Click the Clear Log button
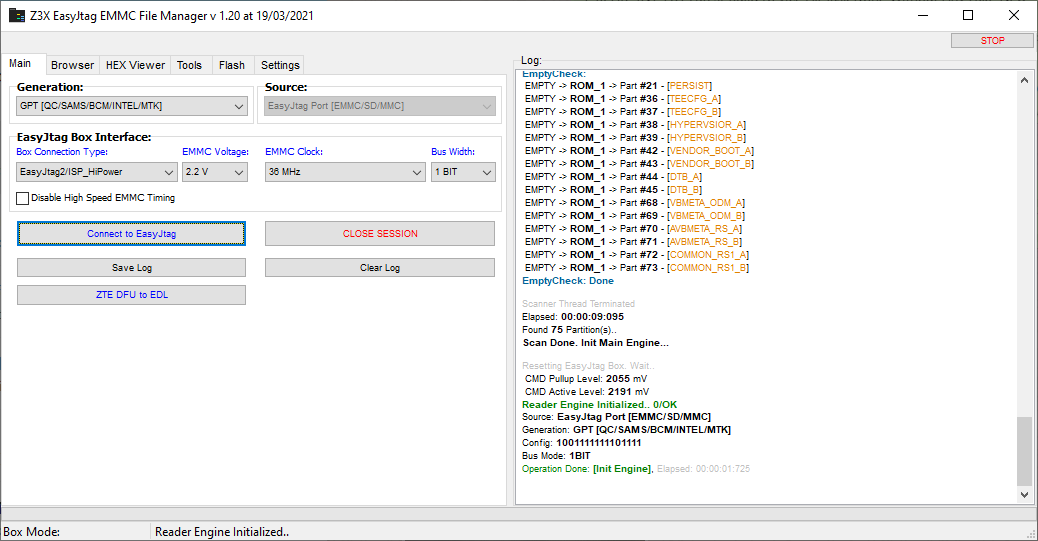 pos(380,268)
